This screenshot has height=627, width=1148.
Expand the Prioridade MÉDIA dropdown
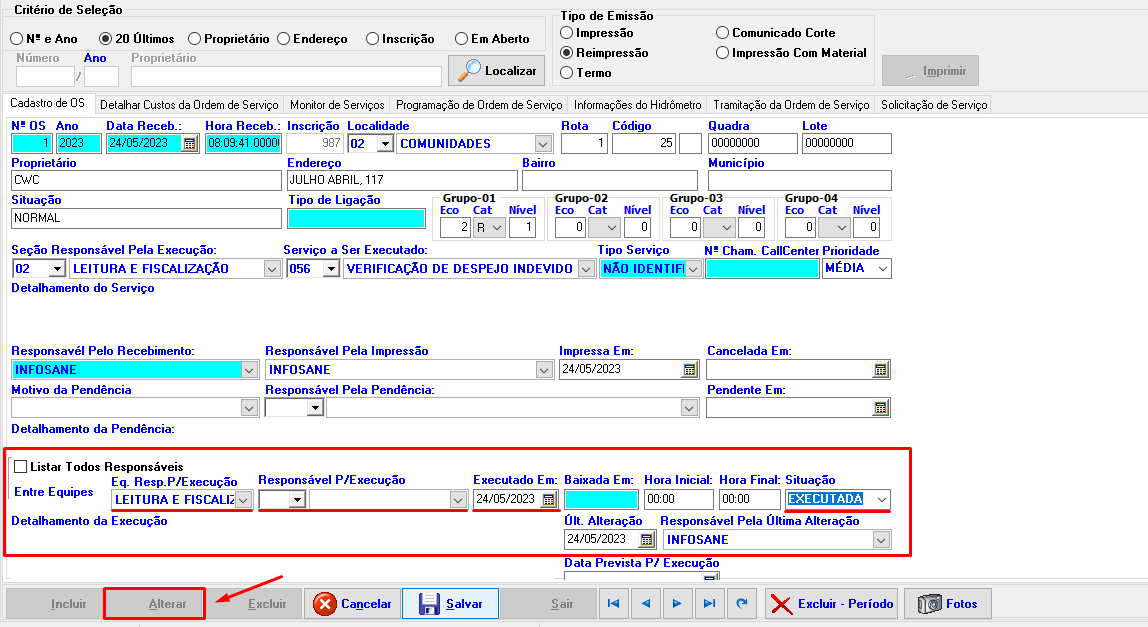point(882,269)
